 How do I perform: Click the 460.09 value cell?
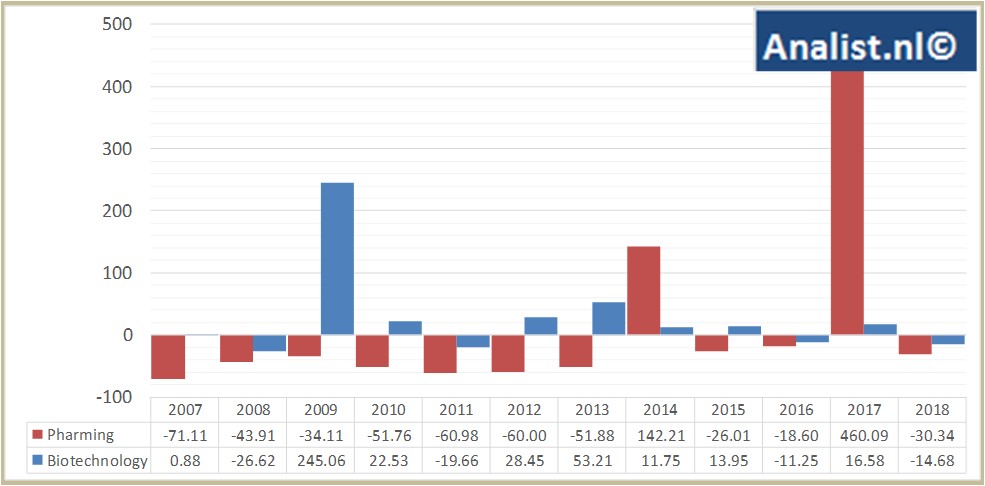[x=863, y=435]
